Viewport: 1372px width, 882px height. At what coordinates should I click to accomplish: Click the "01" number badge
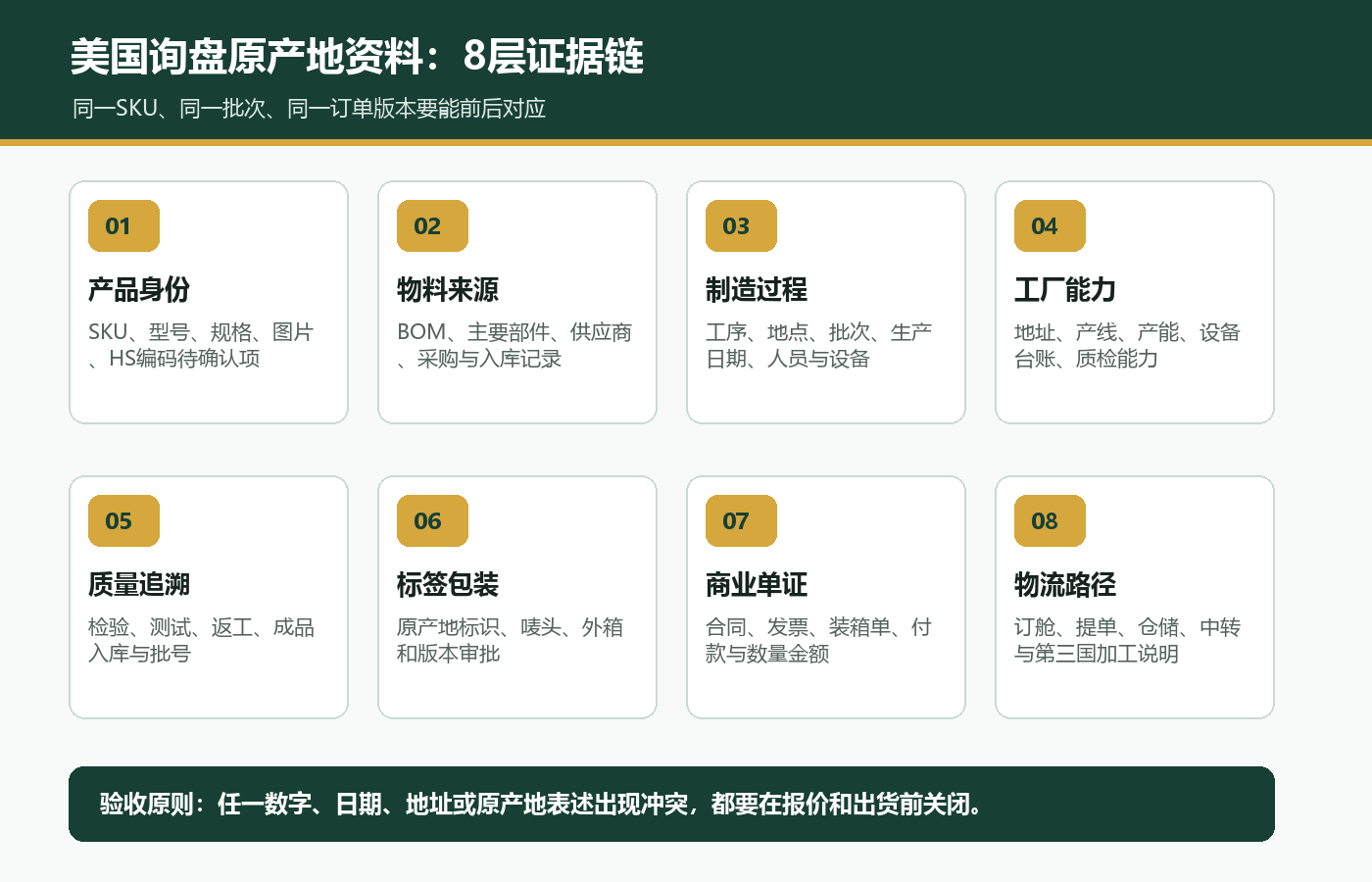(123, 226)
